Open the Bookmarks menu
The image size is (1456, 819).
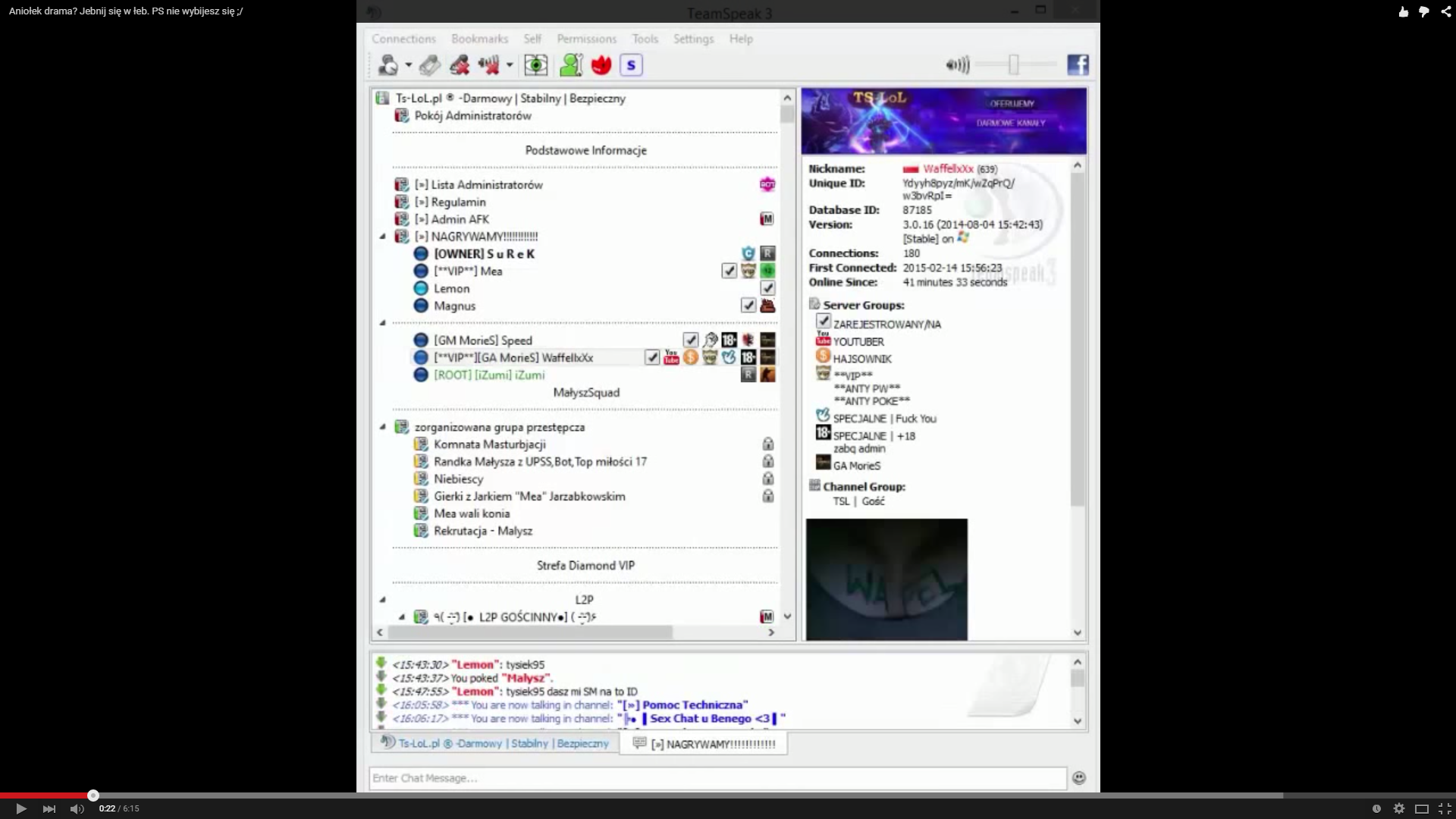(479, 39)
